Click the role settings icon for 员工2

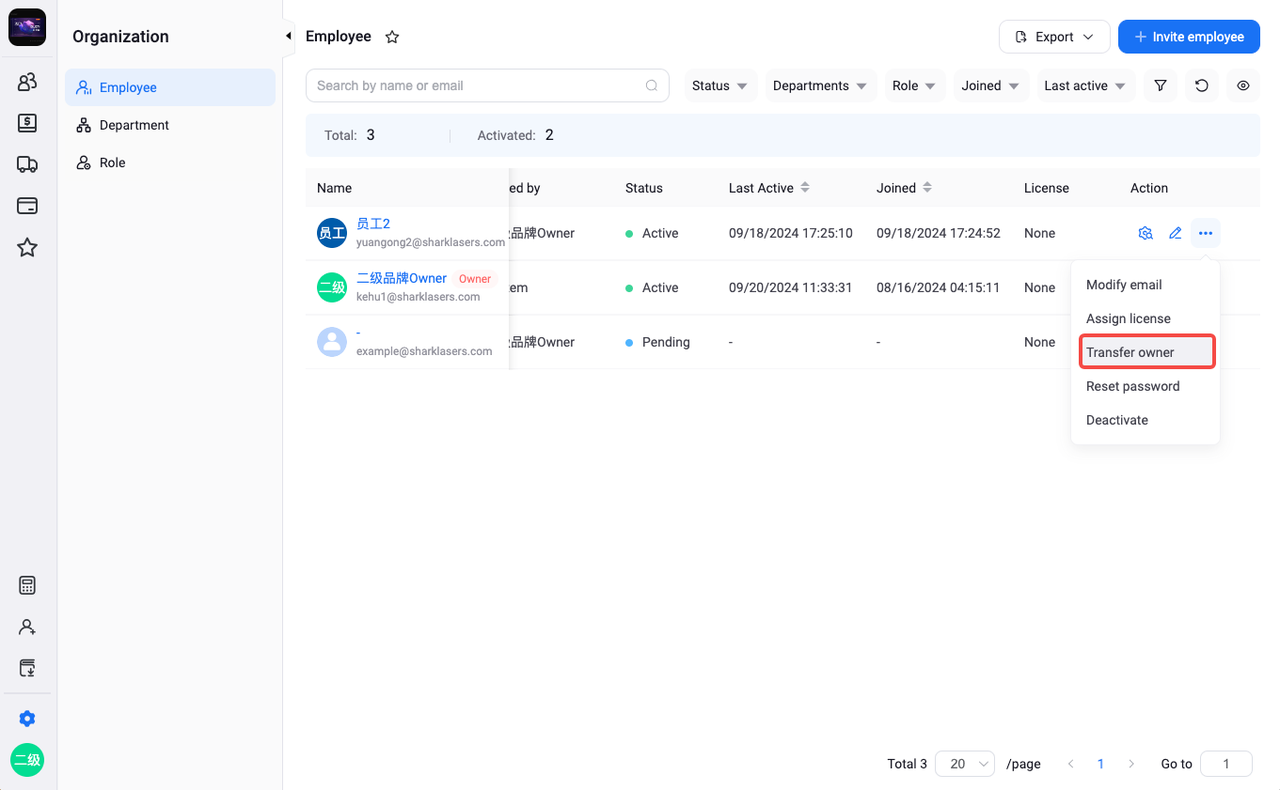(x=1146, y=233)
